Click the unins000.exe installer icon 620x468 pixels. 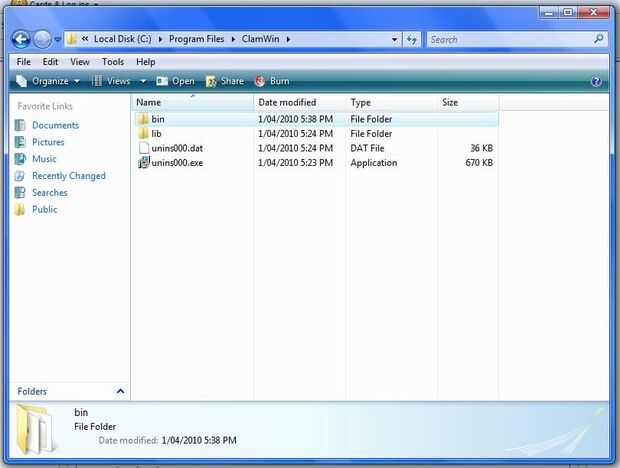144,162
